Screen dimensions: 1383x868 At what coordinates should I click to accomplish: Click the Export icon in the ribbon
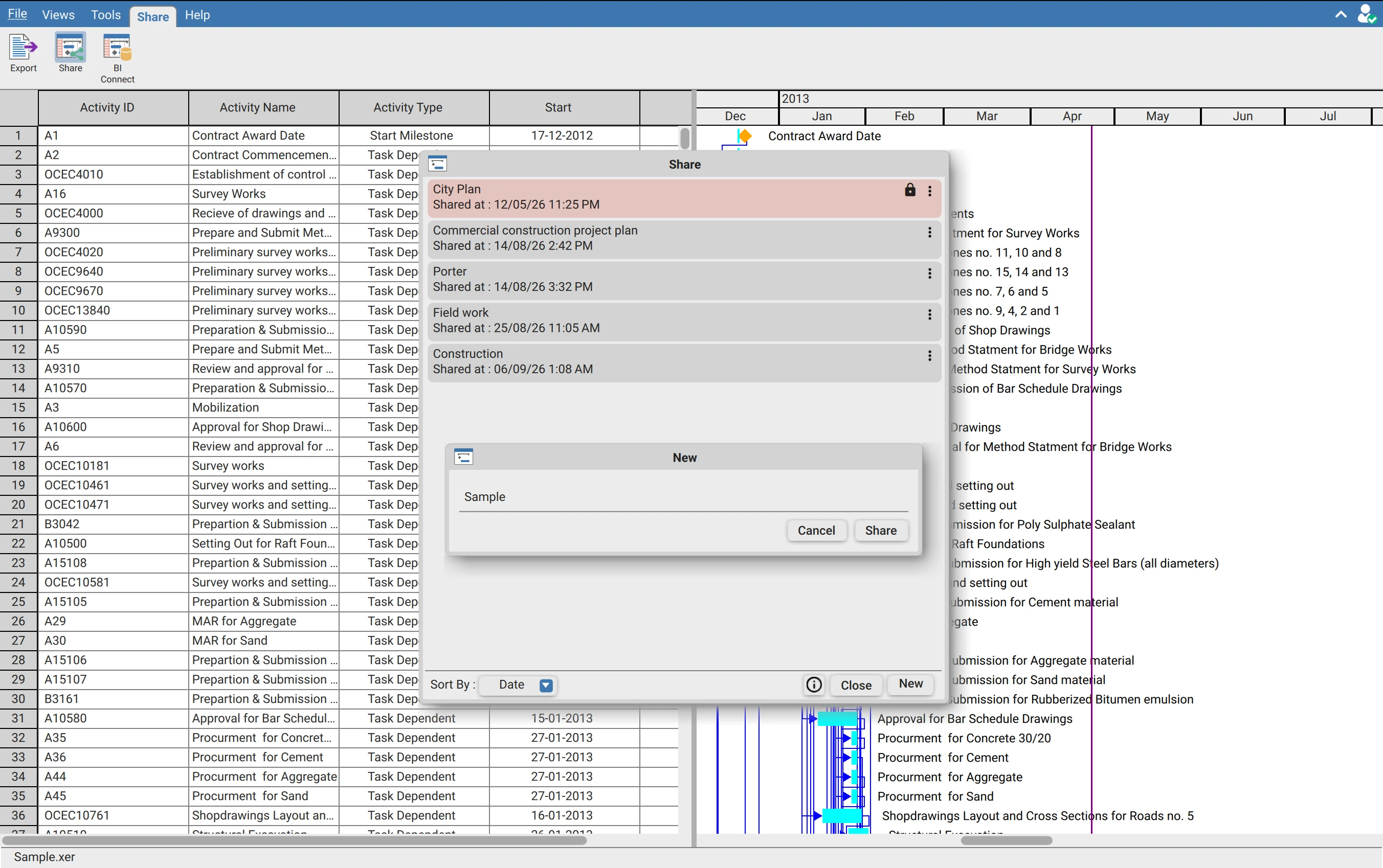[23, 53]
